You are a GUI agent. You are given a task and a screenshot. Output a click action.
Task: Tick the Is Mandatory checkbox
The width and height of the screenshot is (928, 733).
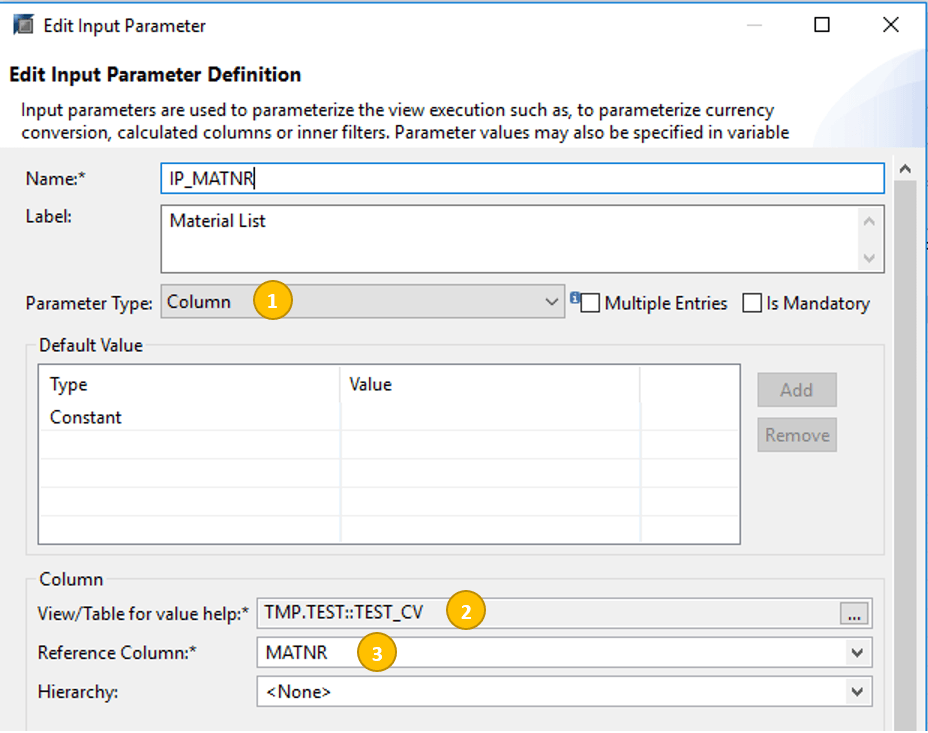752,303
